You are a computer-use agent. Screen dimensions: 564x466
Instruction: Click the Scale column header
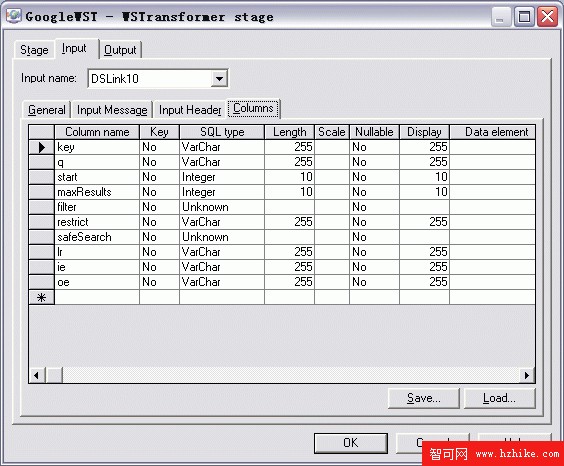point(332,132)
